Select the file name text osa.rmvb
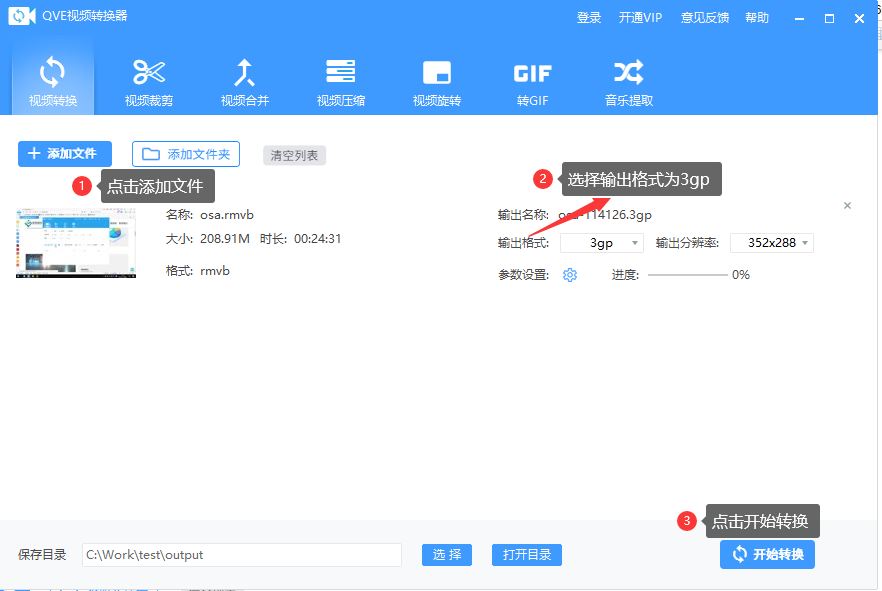 [x=227, y=215]
